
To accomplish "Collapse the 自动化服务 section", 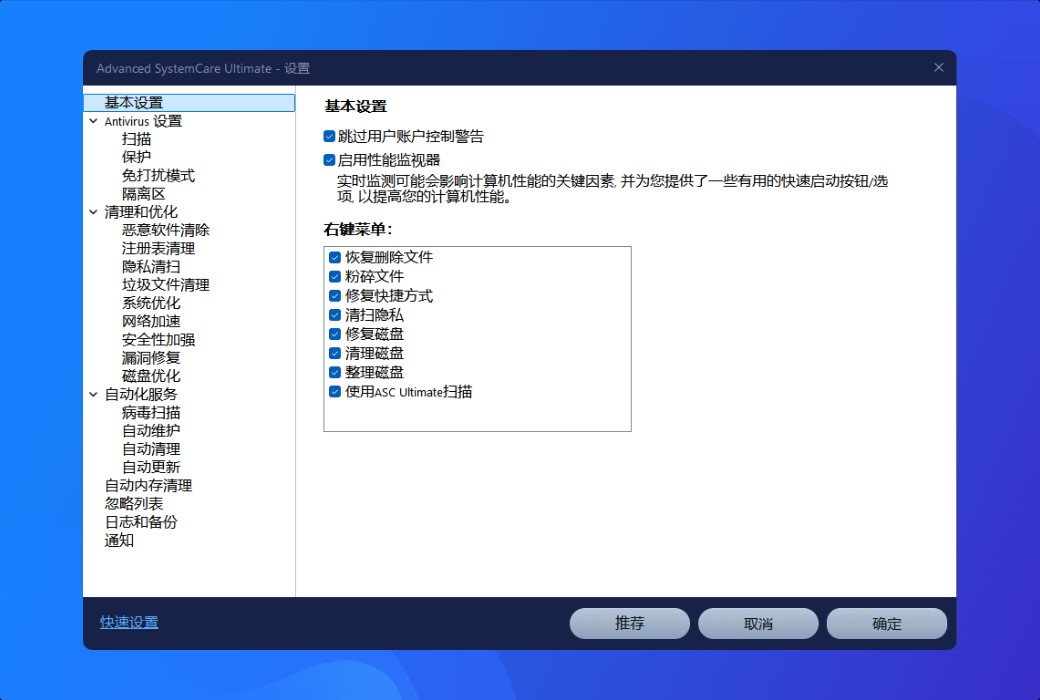I will 95,394.
